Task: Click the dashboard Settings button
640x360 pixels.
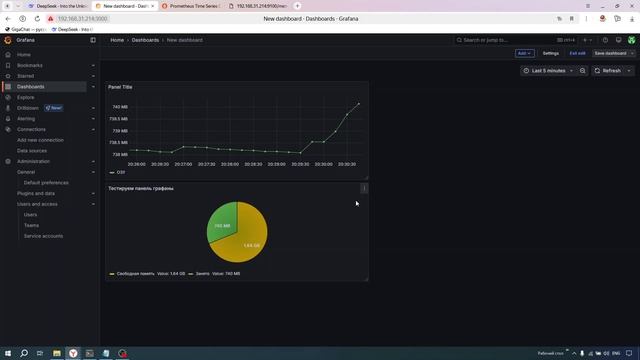Action: [x=551, y=53]
